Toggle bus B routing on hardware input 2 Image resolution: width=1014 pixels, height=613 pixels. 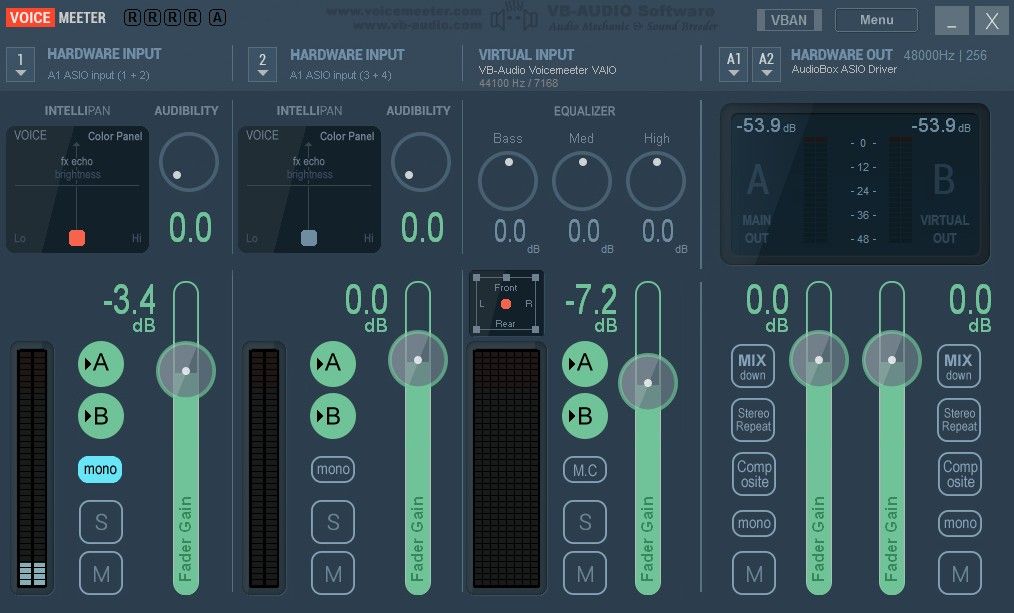(x=333, y=416)
